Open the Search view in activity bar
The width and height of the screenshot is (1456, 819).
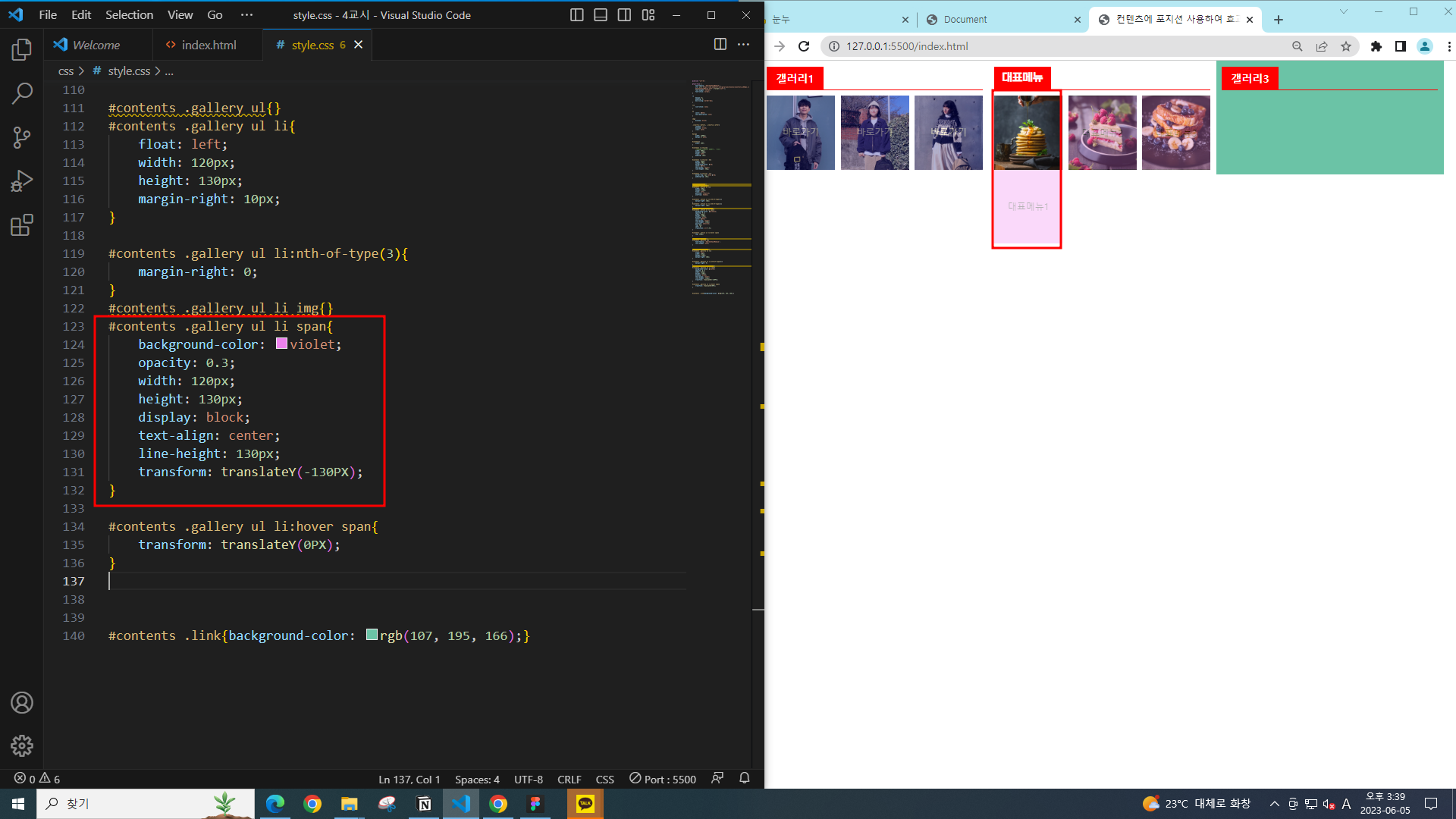[22, 94]
